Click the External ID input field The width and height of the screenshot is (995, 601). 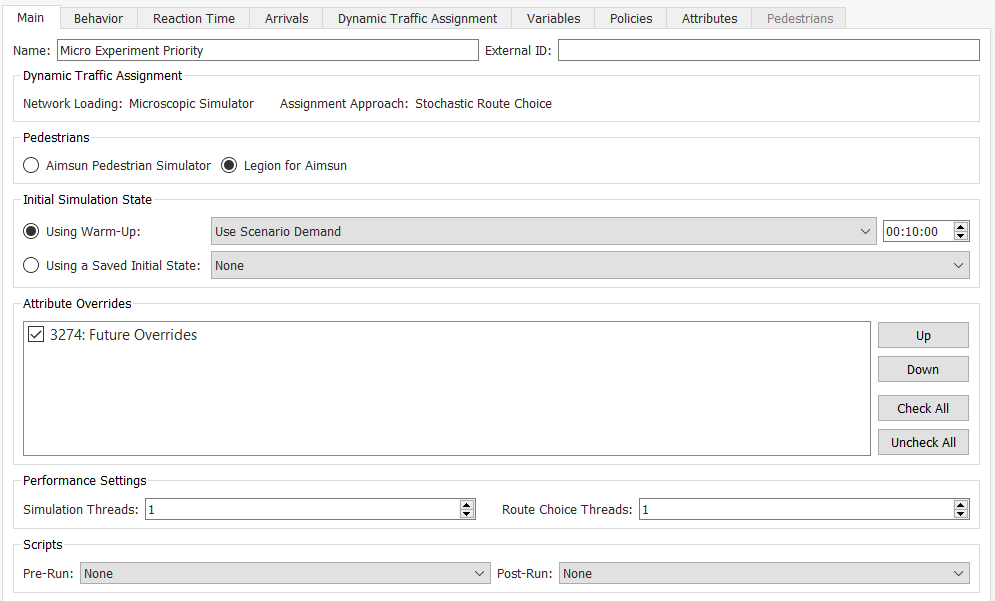[x=768, y=50]
